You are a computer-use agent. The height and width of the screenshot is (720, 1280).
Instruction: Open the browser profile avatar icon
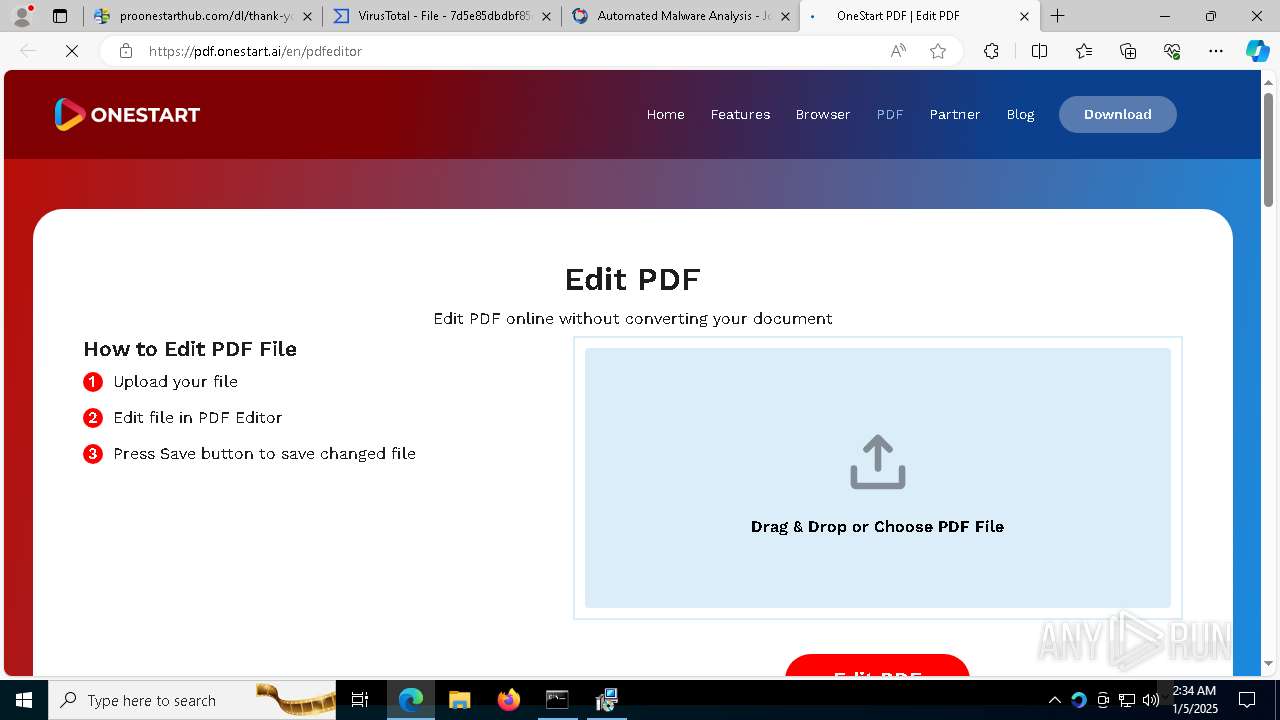(x=21, y=16)
